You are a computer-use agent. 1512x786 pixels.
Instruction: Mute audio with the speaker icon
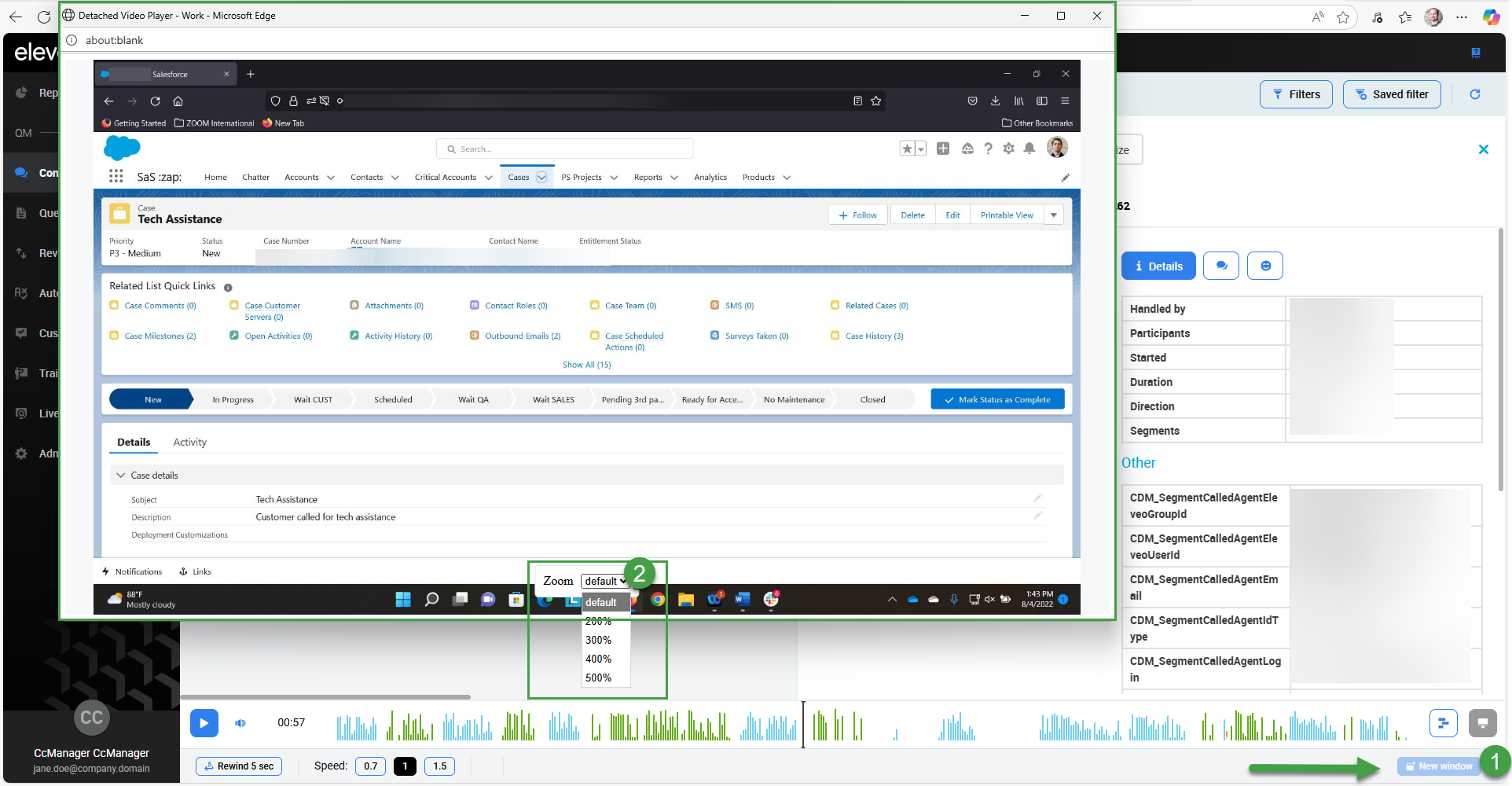[240, 723]
